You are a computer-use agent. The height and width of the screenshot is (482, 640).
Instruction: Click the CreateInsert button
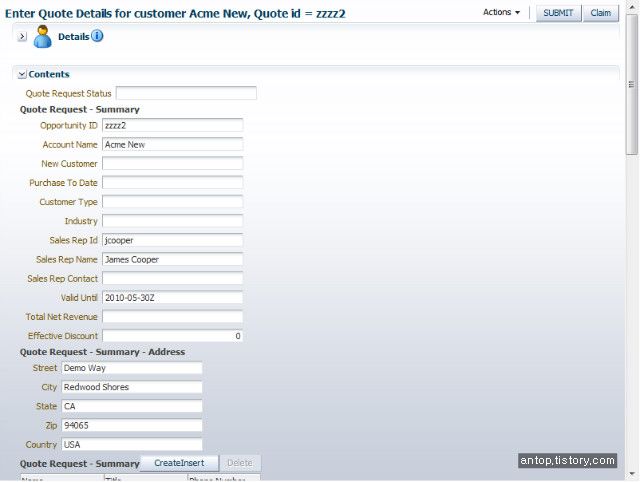(x=179, y=463)
